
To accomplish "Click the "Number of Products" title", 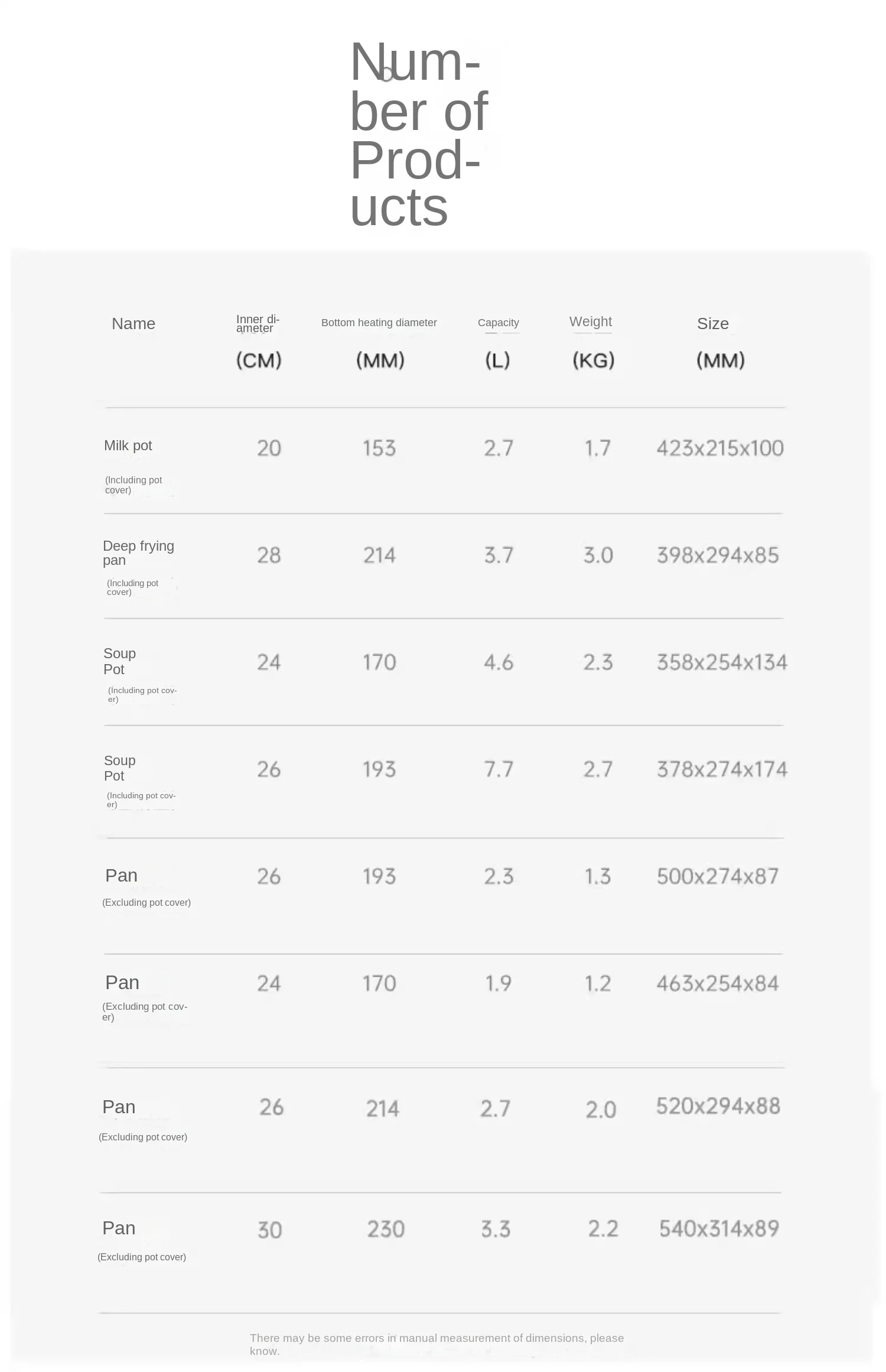I will tap(418, 134).
